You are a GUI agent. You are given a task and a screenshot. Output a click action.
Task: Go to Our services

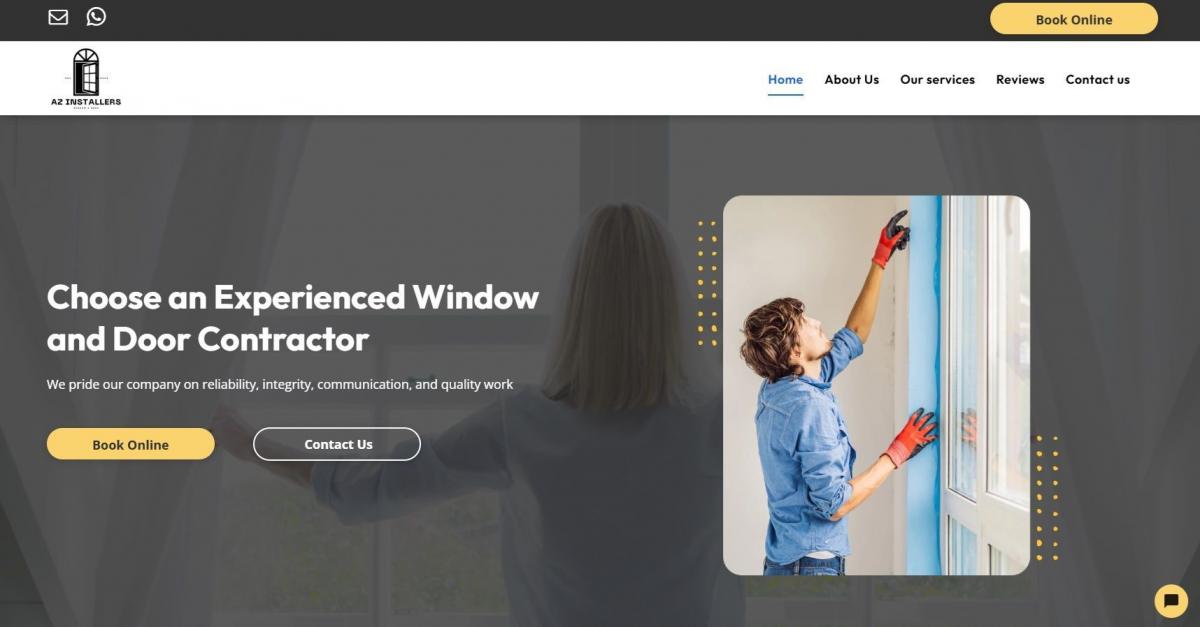tap(937, 80)
